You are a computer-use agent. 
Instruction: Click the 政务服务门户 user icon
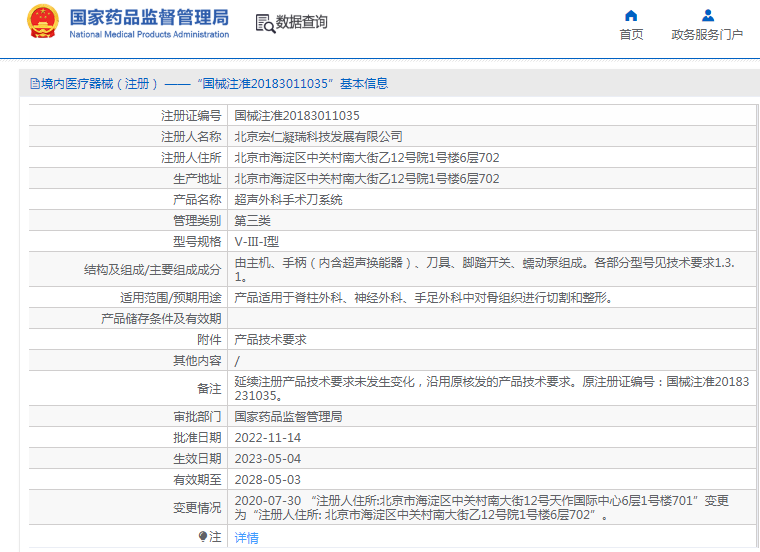(x=708, y=16)
